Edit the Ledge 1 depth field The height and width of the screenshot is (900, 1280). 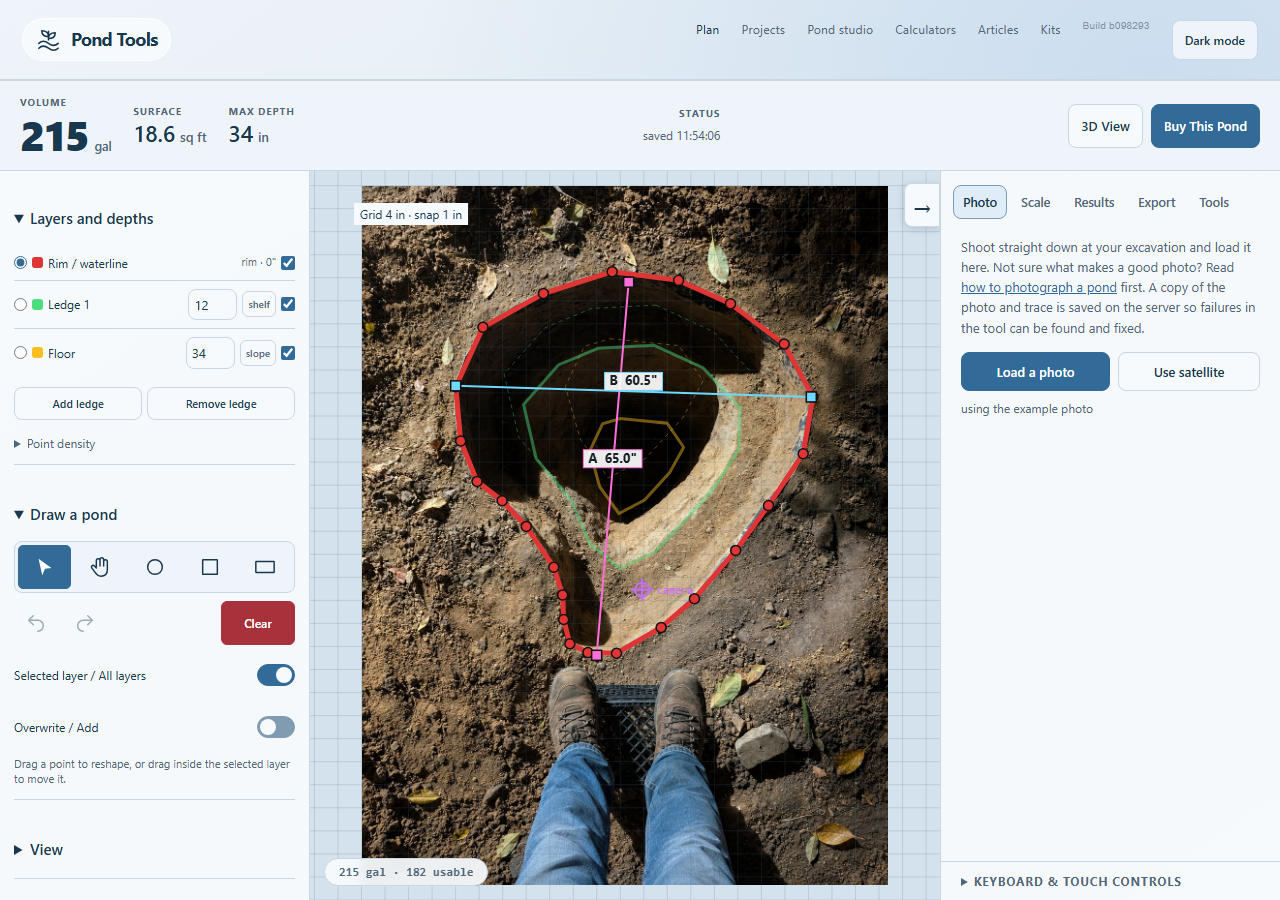tap(212, 305)
